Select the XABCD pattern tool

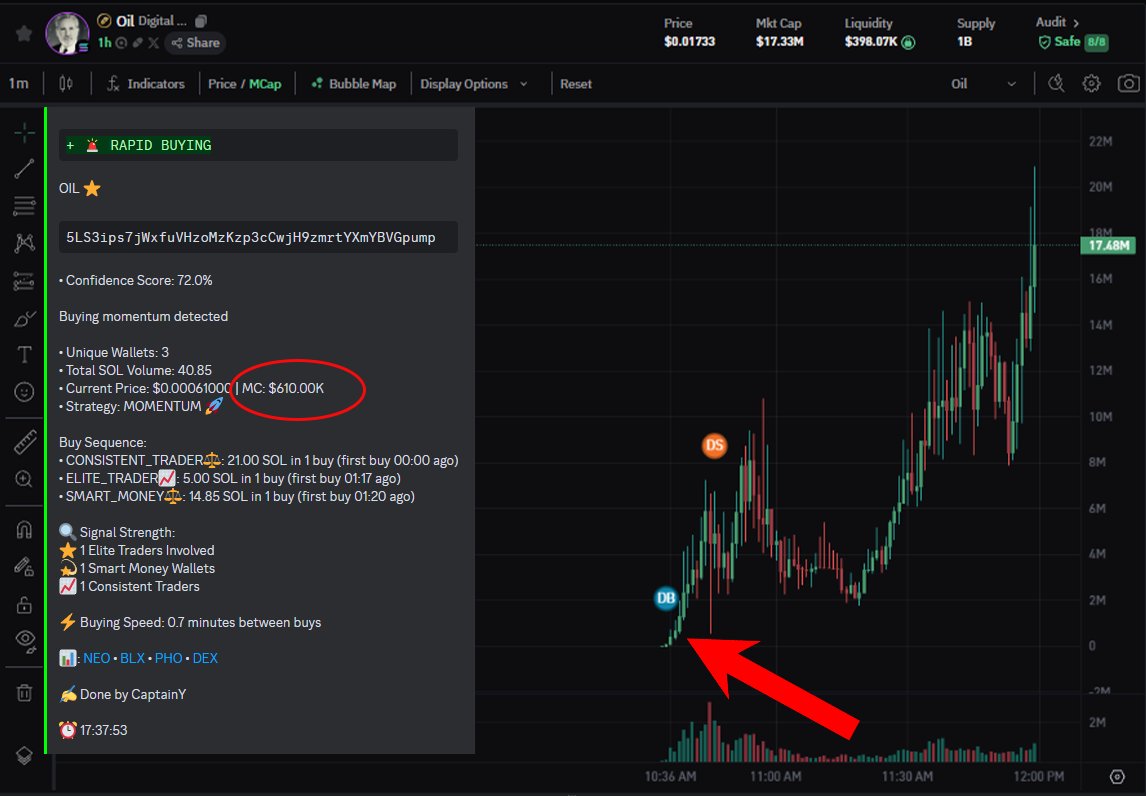click(x=24, y=243)
